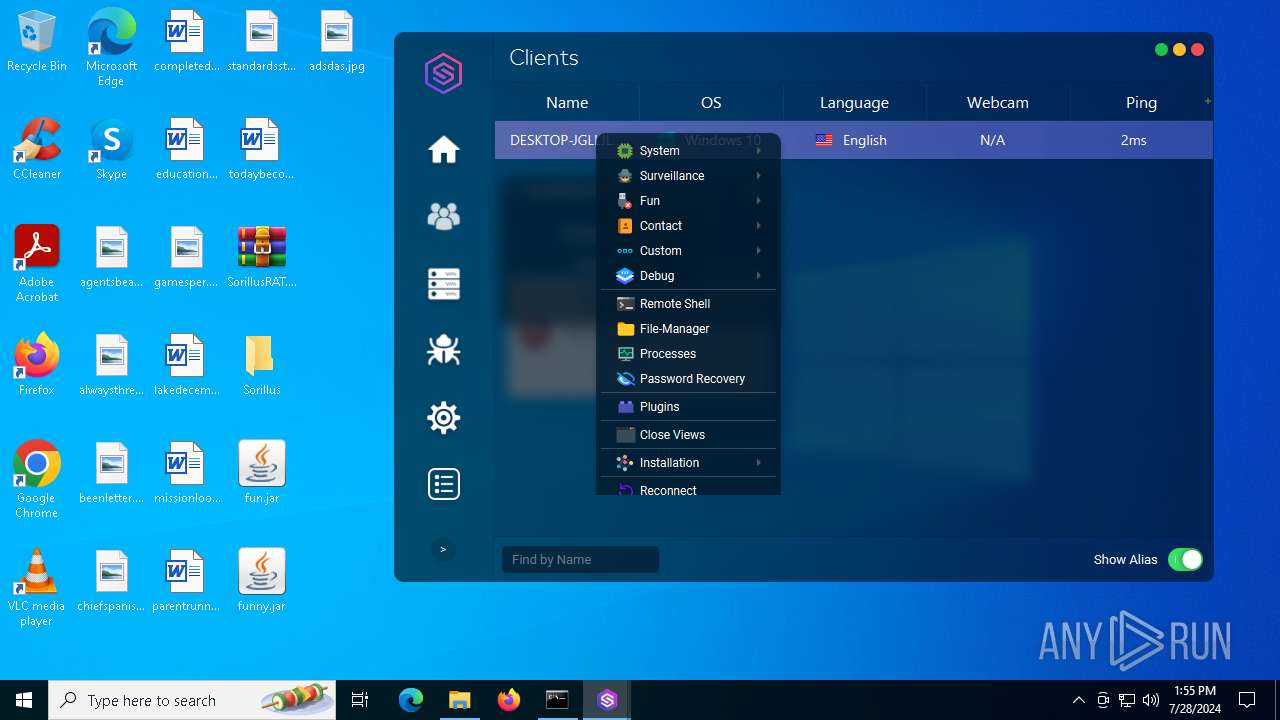The height and width of the screenshot is (720, 1280).
Task: Open the Installation submenu
Action: click(x=688, y=463)
